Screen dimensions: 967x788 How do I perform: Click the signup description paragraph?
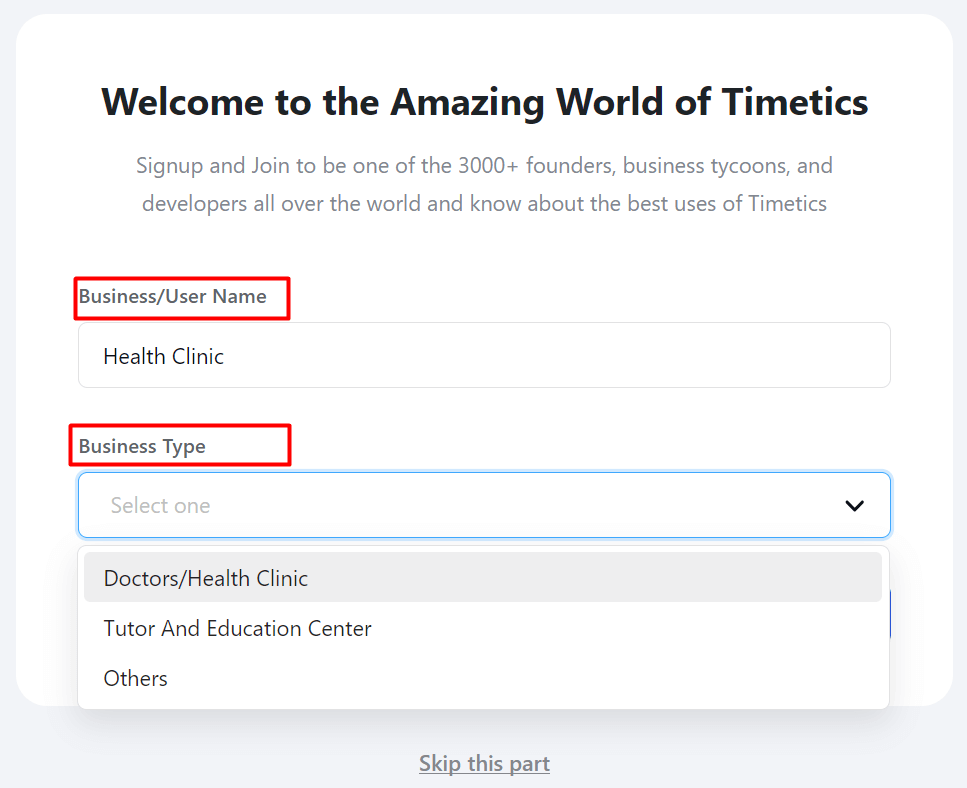484,184
